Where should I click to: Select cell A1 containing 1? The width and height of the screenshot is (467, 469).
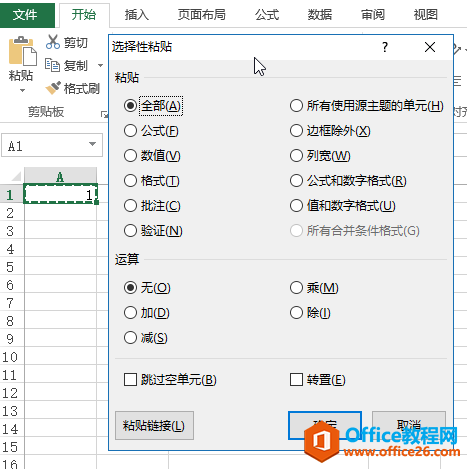click(x=60, y=194)
